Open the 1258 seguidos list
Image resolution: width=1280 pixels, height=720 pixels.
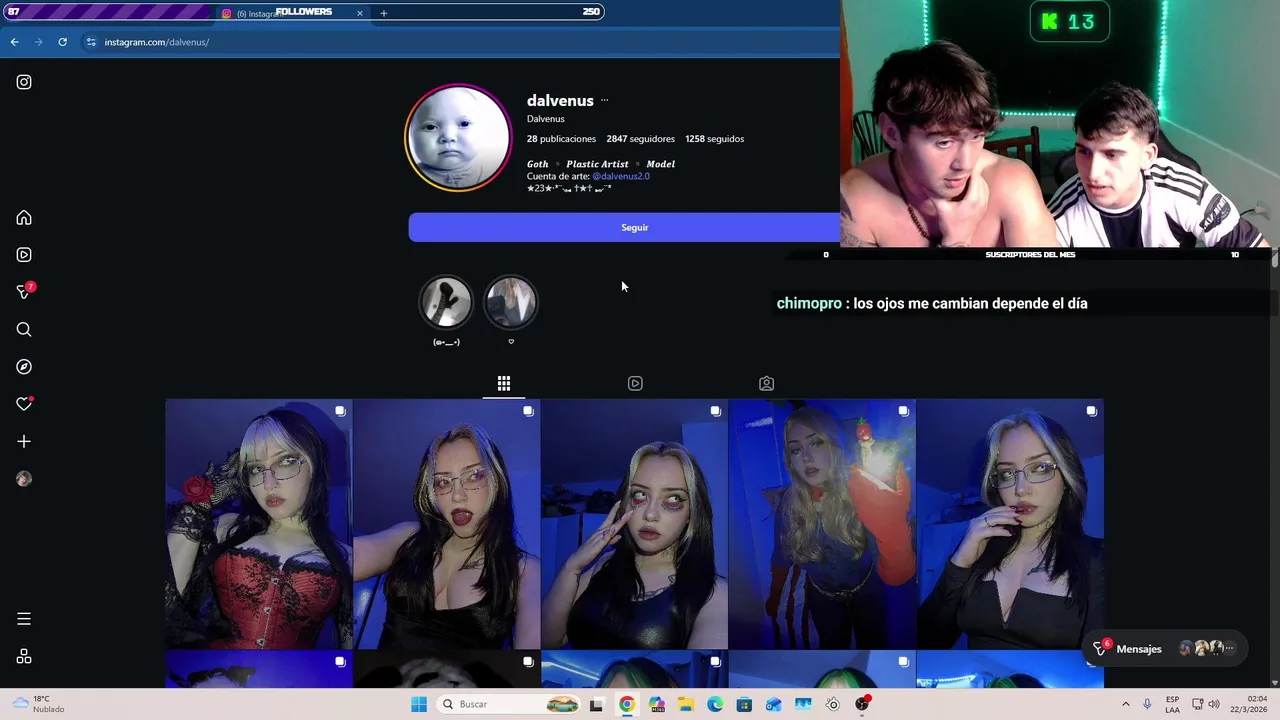714,139
